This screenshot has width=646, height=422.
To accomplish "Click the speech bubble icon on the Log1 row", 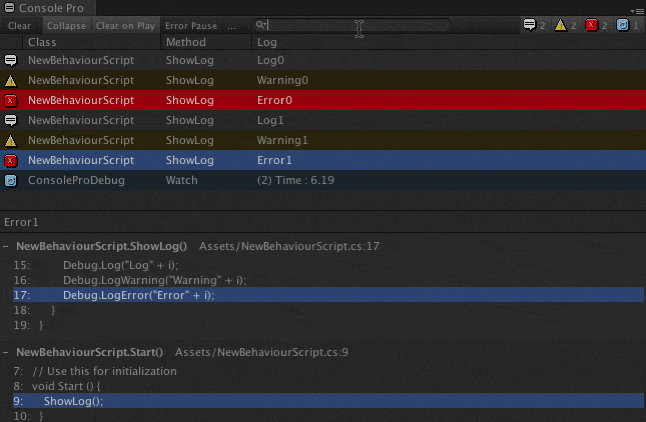I will click(11, 120).
